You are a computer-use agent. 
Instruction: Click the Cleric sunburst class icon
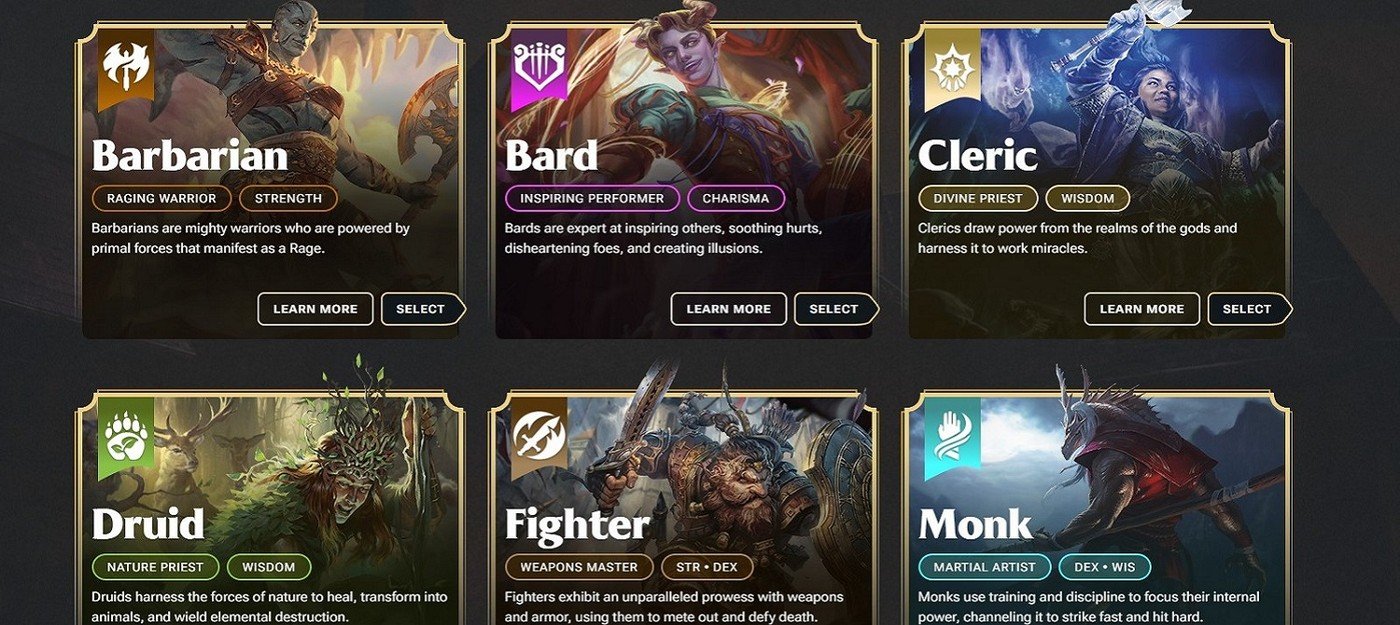point(952,68)
